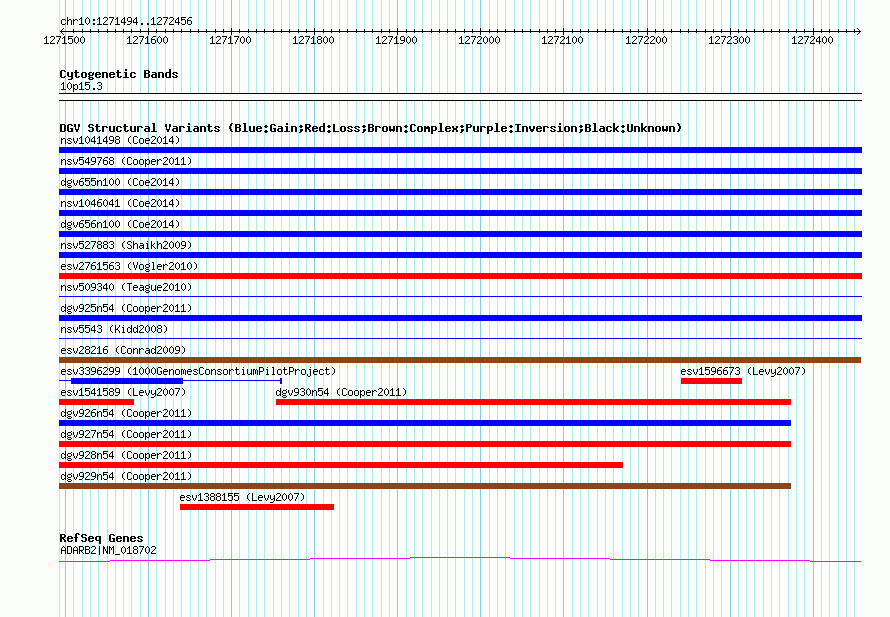
Task: Click the blue bar under dgv655n100 (Coe2014)
Action: coord(460,192)
